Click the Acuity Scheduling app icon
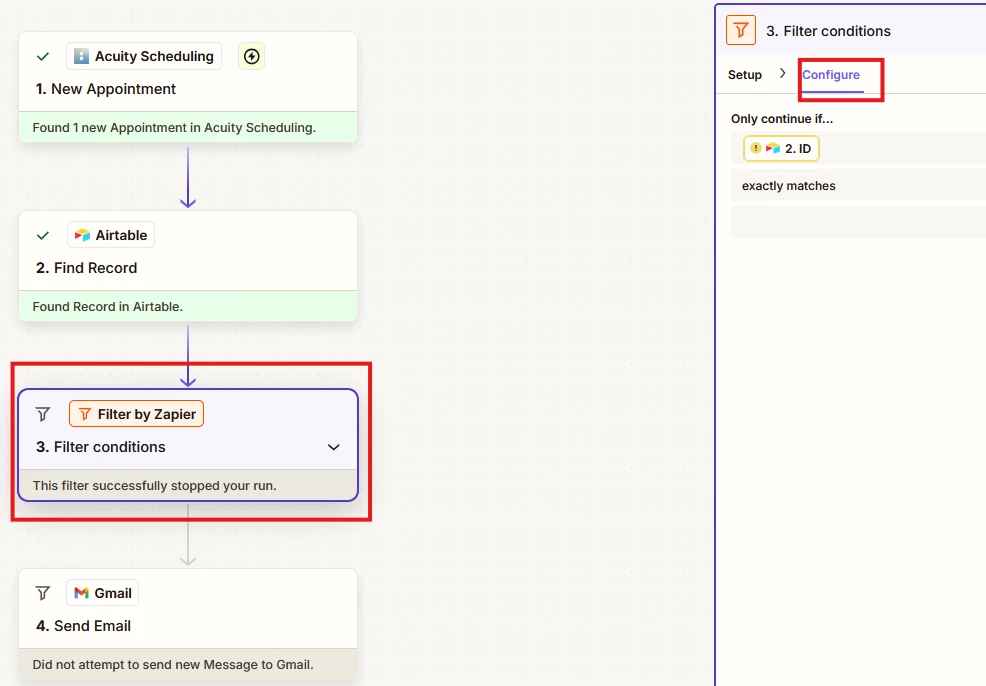 click(81, 56)
